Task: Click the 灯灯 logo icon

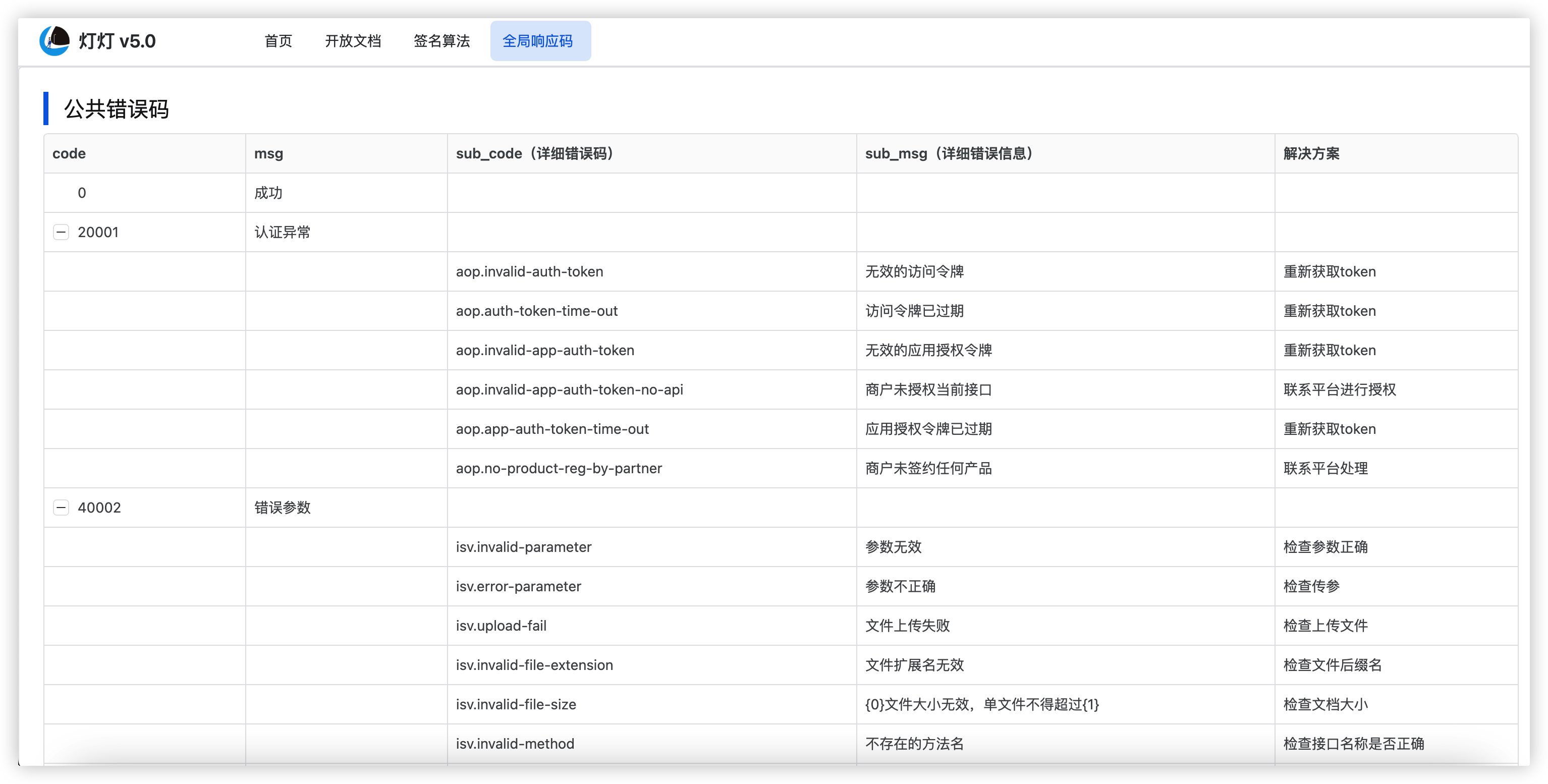Action: click(54, 40)
